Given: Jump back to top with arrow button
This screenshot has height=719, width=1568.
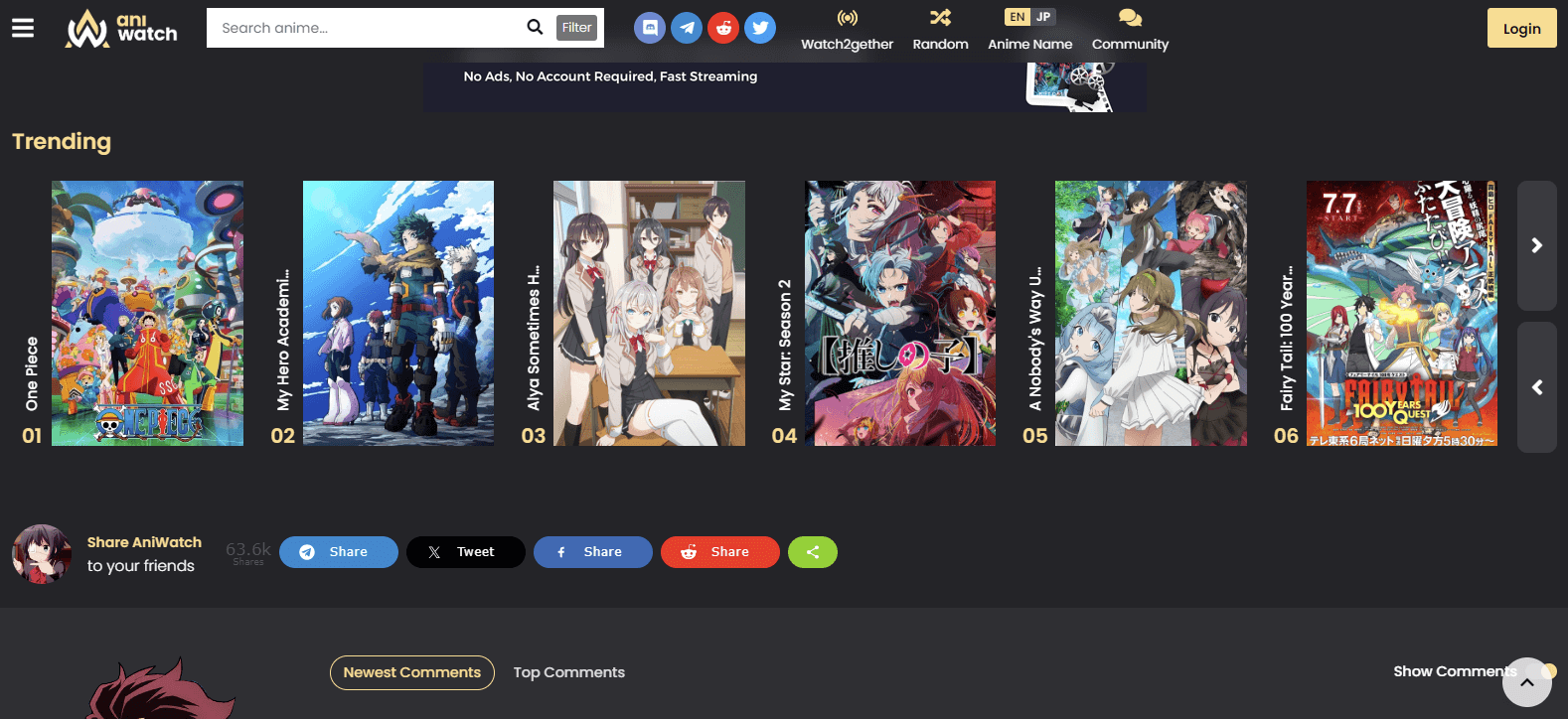Looking at the screenshot, I should pos(1527,682).
